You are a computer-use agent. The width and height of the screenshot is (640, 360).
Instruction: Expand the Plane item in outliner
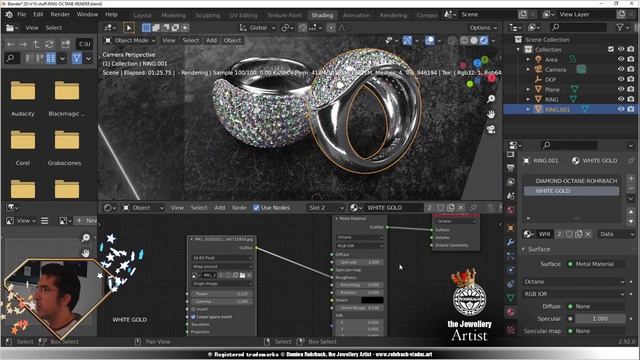point(528,89)
